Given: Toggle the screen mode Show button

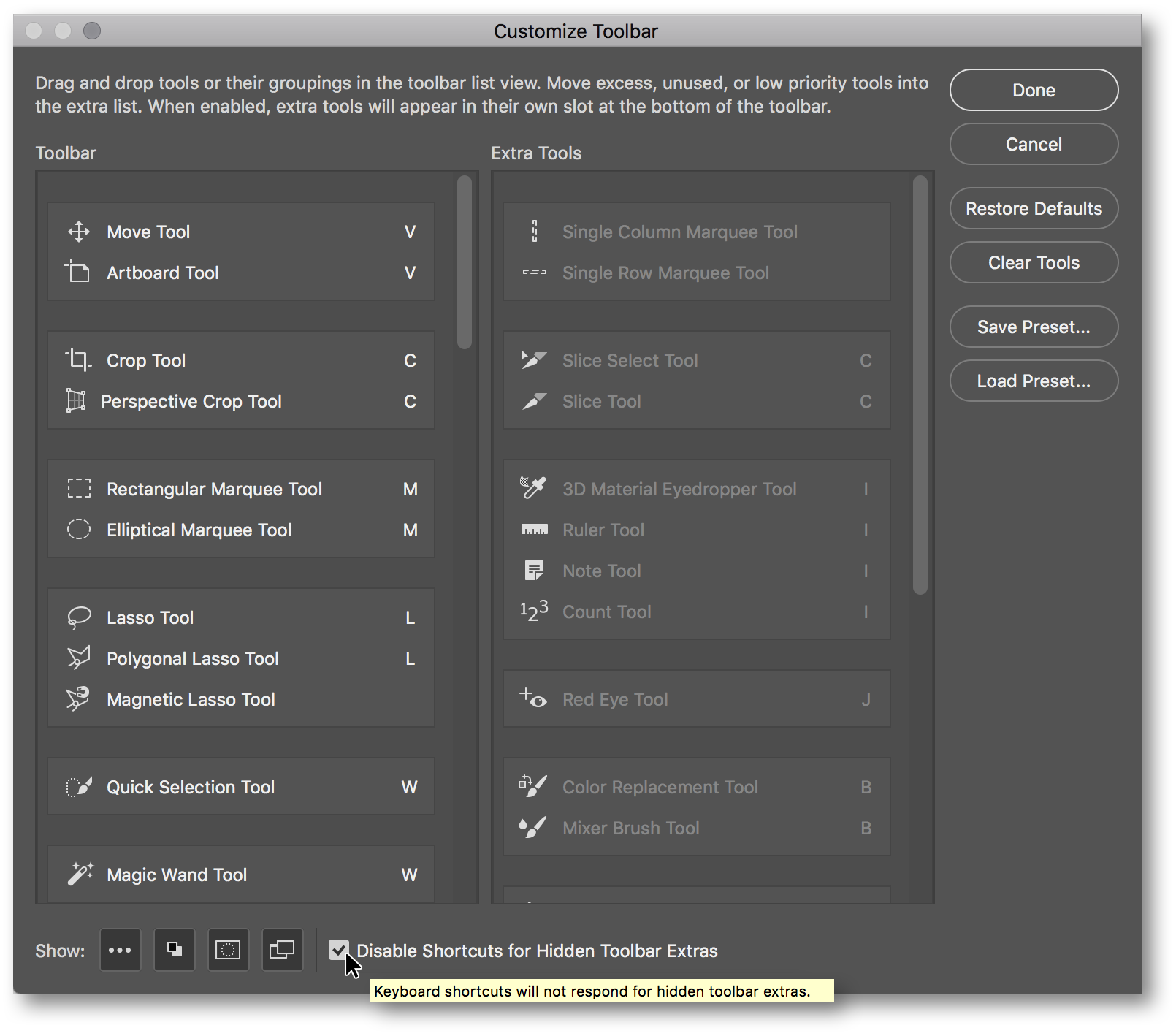Looking at the screenshot, I should coord(282,950).
